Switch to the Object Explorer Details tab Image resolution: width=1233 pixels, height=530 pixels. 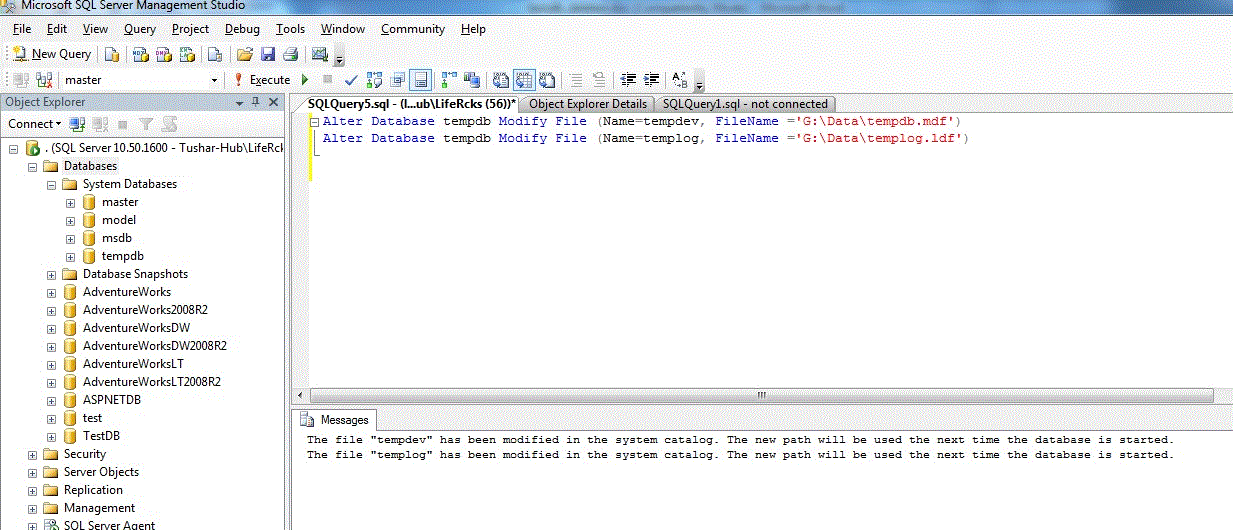[x=587, y=104]
